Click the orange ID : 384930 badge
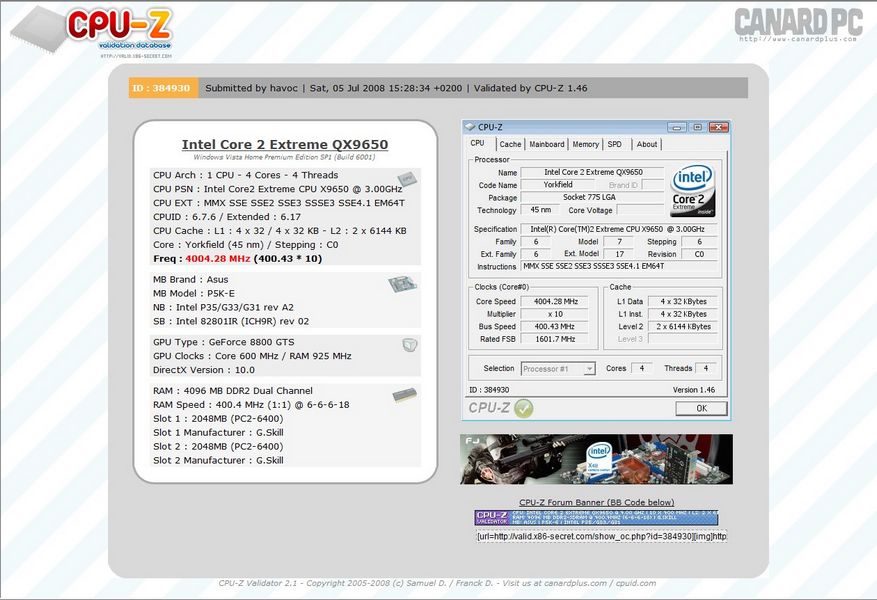The width and height of the screenshot is (877, 600). pyautogui.click(x=163, y=88)
